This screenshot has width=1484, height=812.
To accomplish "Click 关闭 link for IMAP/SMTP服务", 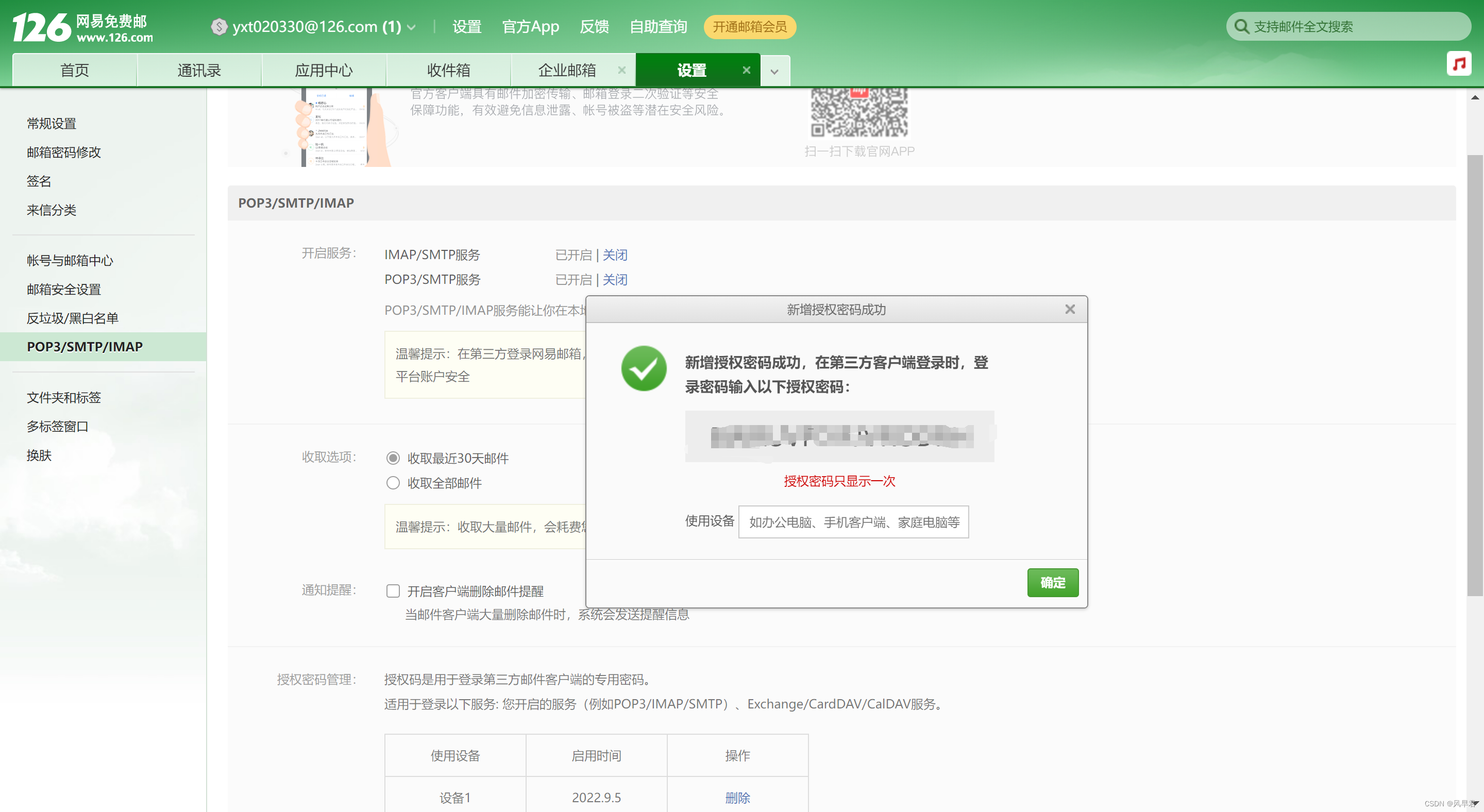I will coord(615,255).
